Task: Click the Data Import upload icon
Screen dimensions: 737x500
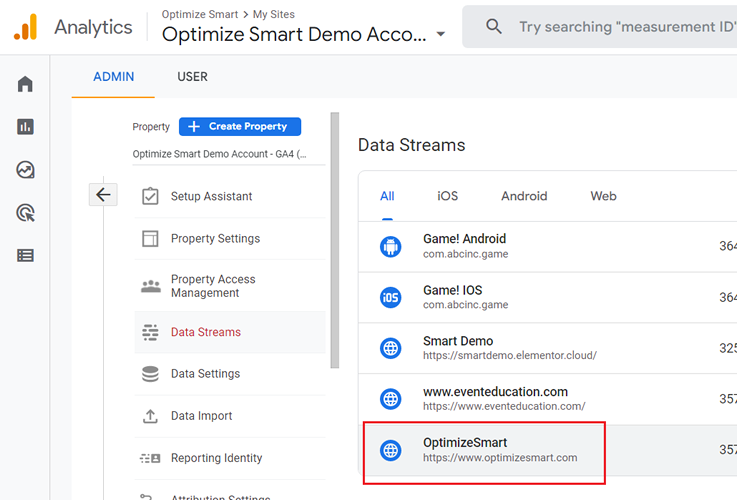Action: (150, 416)
